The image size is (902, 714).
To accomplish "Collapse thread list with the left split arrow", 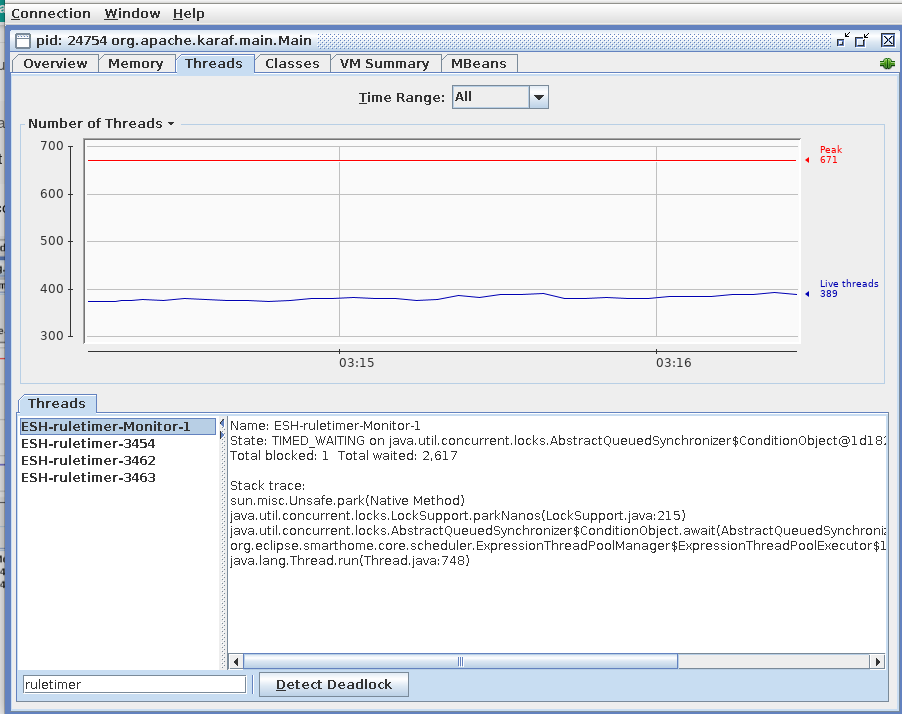I will pos(222,423).
